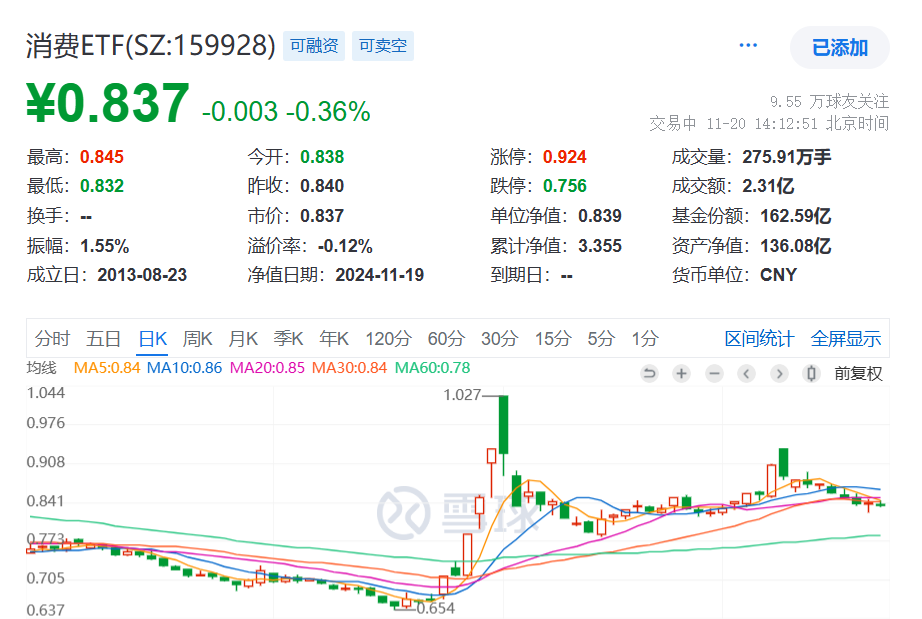The height and width of the screenshot is (619, 922).
Task: Click the 累计净值 value 3.355
Action: 600,246
